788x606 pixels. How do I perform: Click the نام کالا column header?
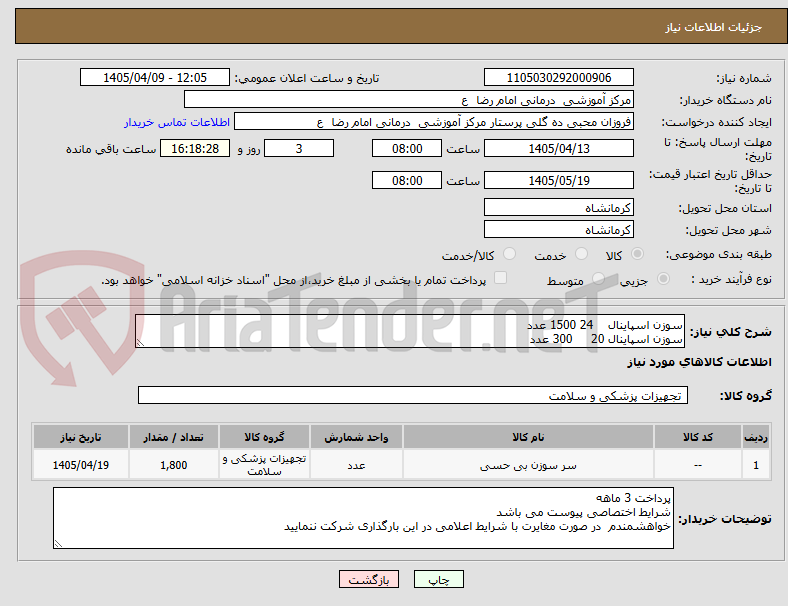528,437
